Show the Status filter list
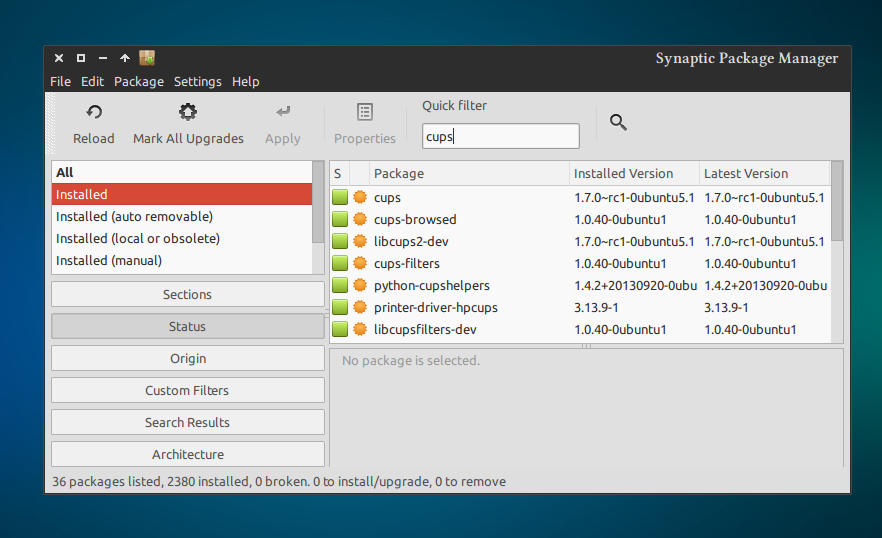The width and height of the screenshot is (882, 538). pos(188,326)
